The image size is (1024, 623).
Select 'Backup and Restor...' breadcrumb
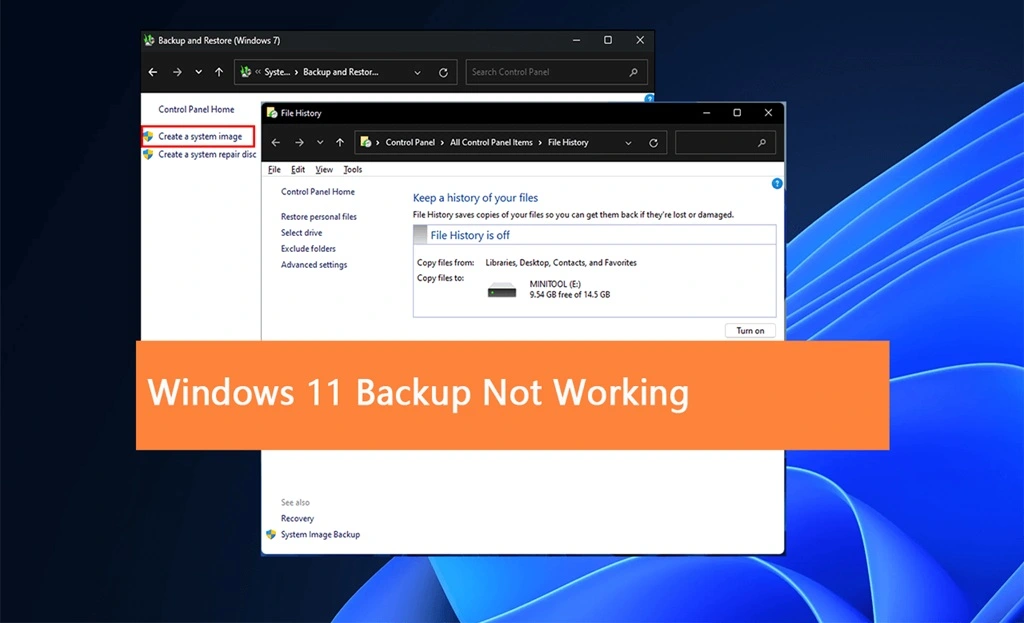click(x=340, y=72)
